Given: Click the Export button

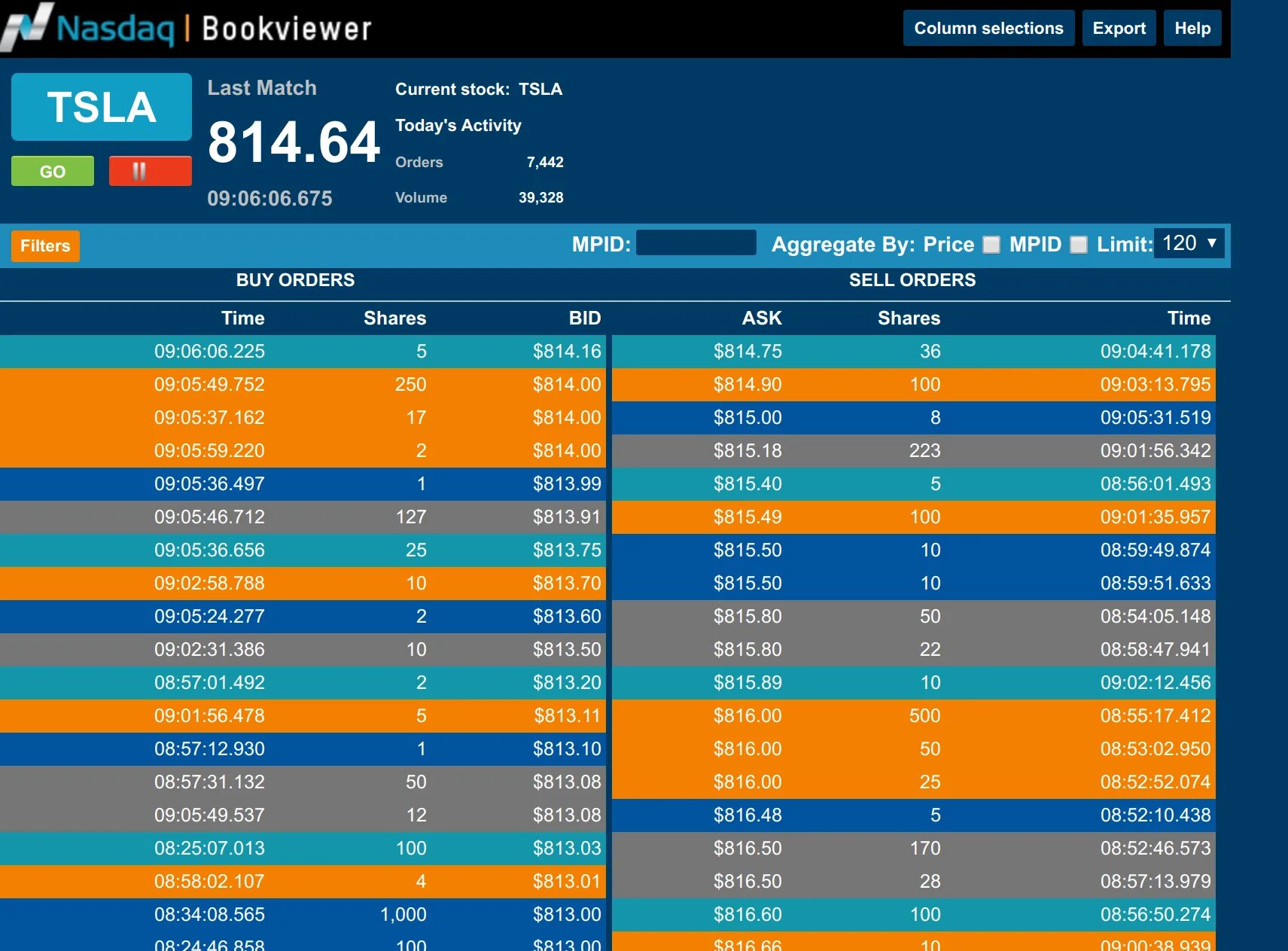Looking at the screenshot, I should (x=1119, y=29).
